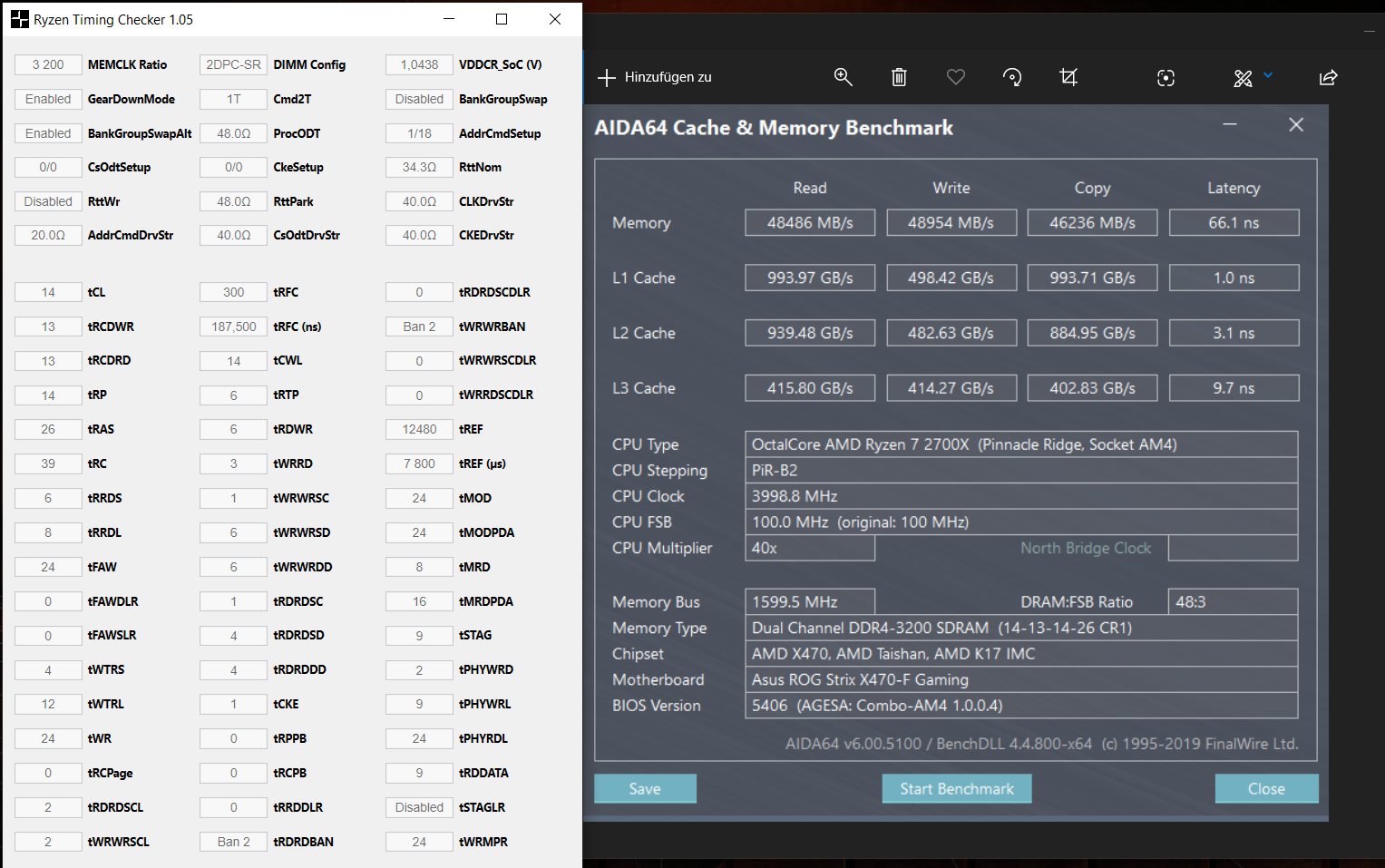Click the Ryzen Timing Checker app icon

(x=20, y=19)
